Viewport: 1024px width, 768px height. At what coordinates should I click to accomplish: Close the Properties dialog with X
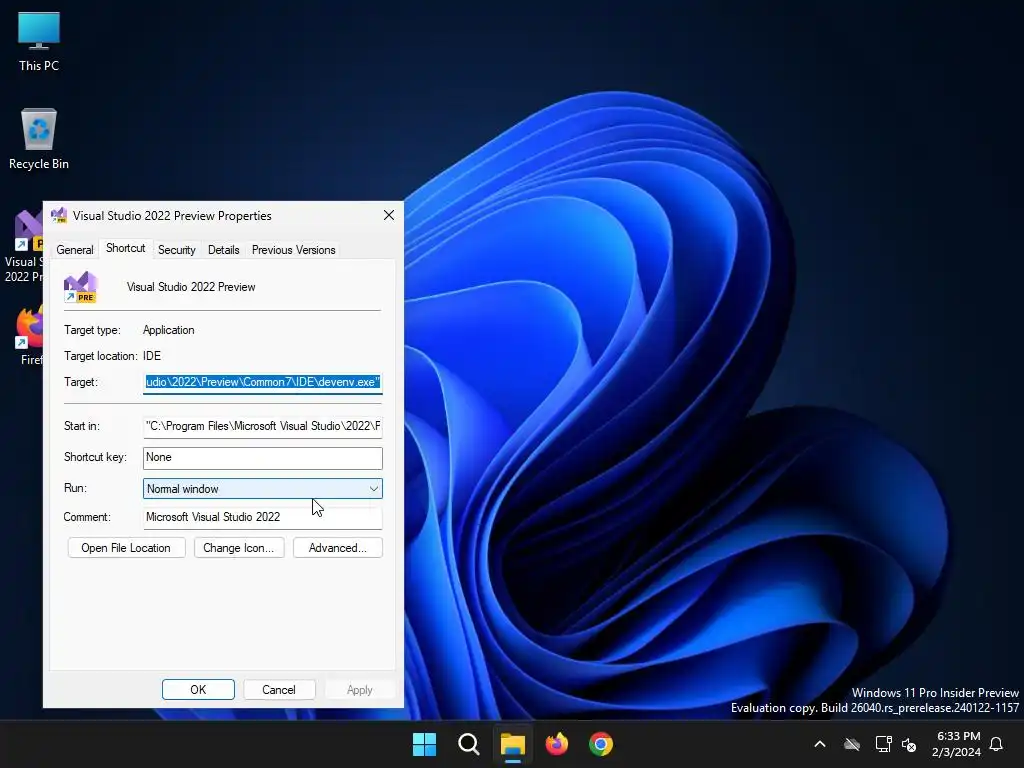point(389,215)
